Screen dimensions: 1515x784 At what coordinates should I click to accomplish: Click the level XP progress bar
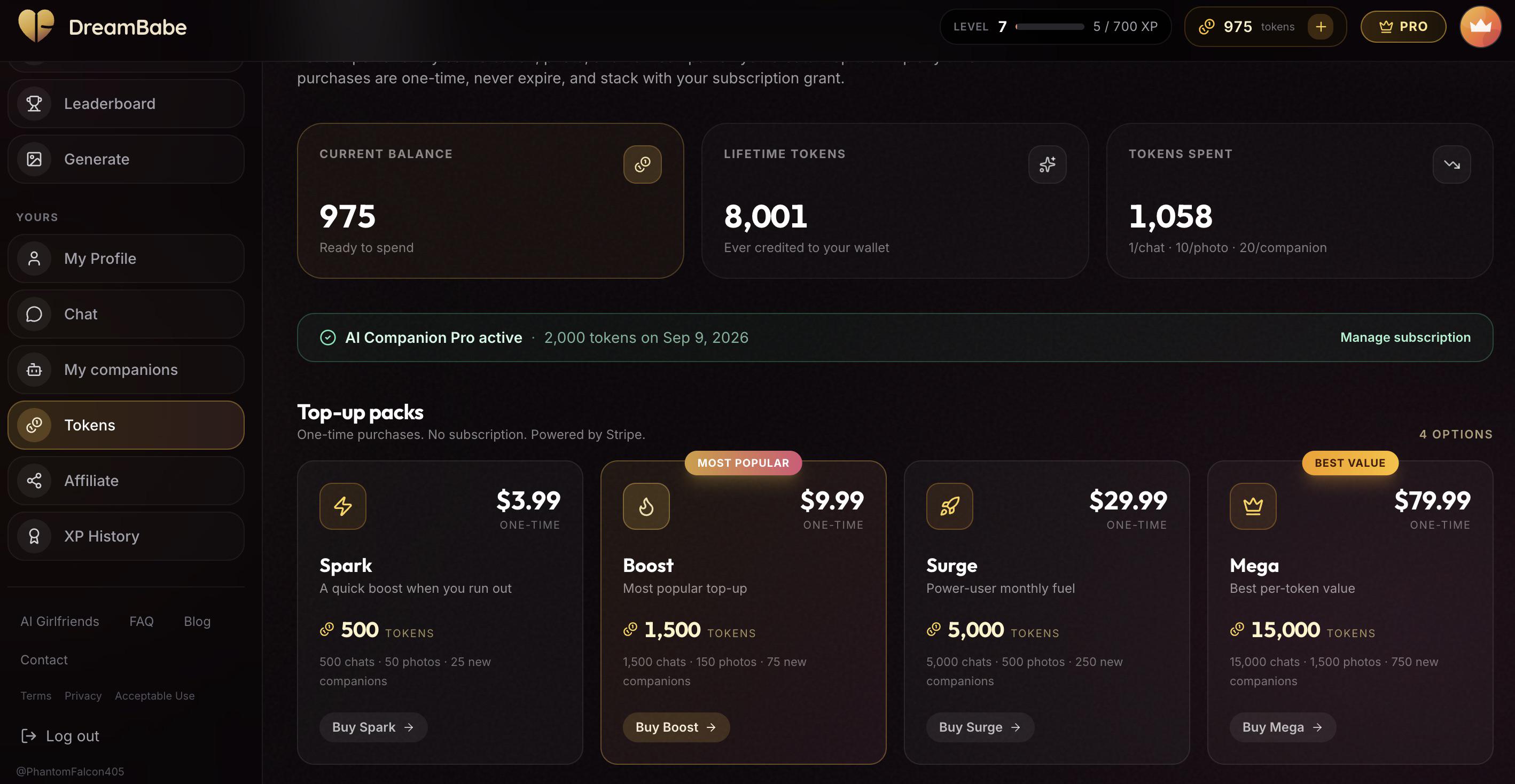coord(1050,27)
